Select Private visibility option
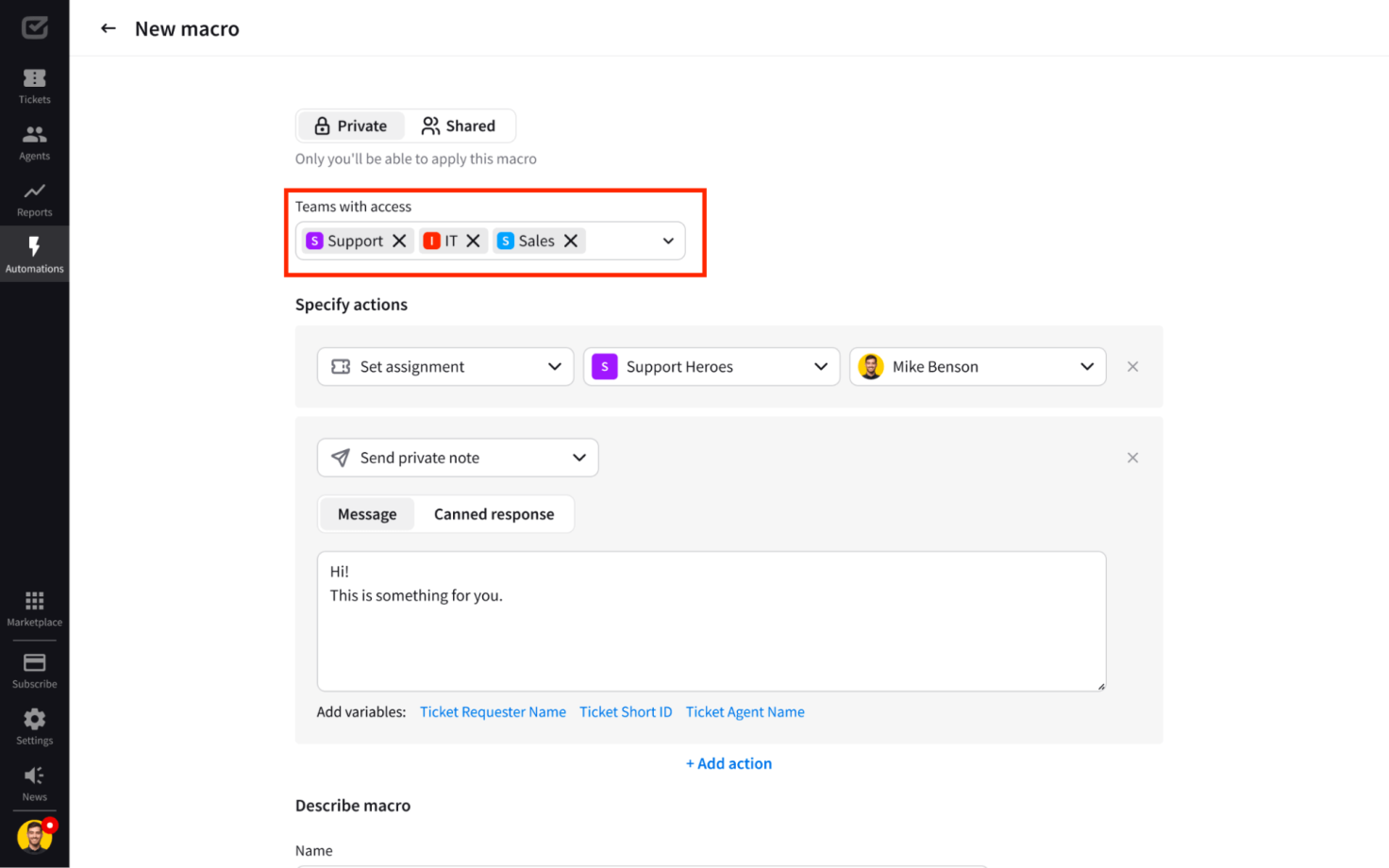1389x868 pixels. [x=351, y=125]
